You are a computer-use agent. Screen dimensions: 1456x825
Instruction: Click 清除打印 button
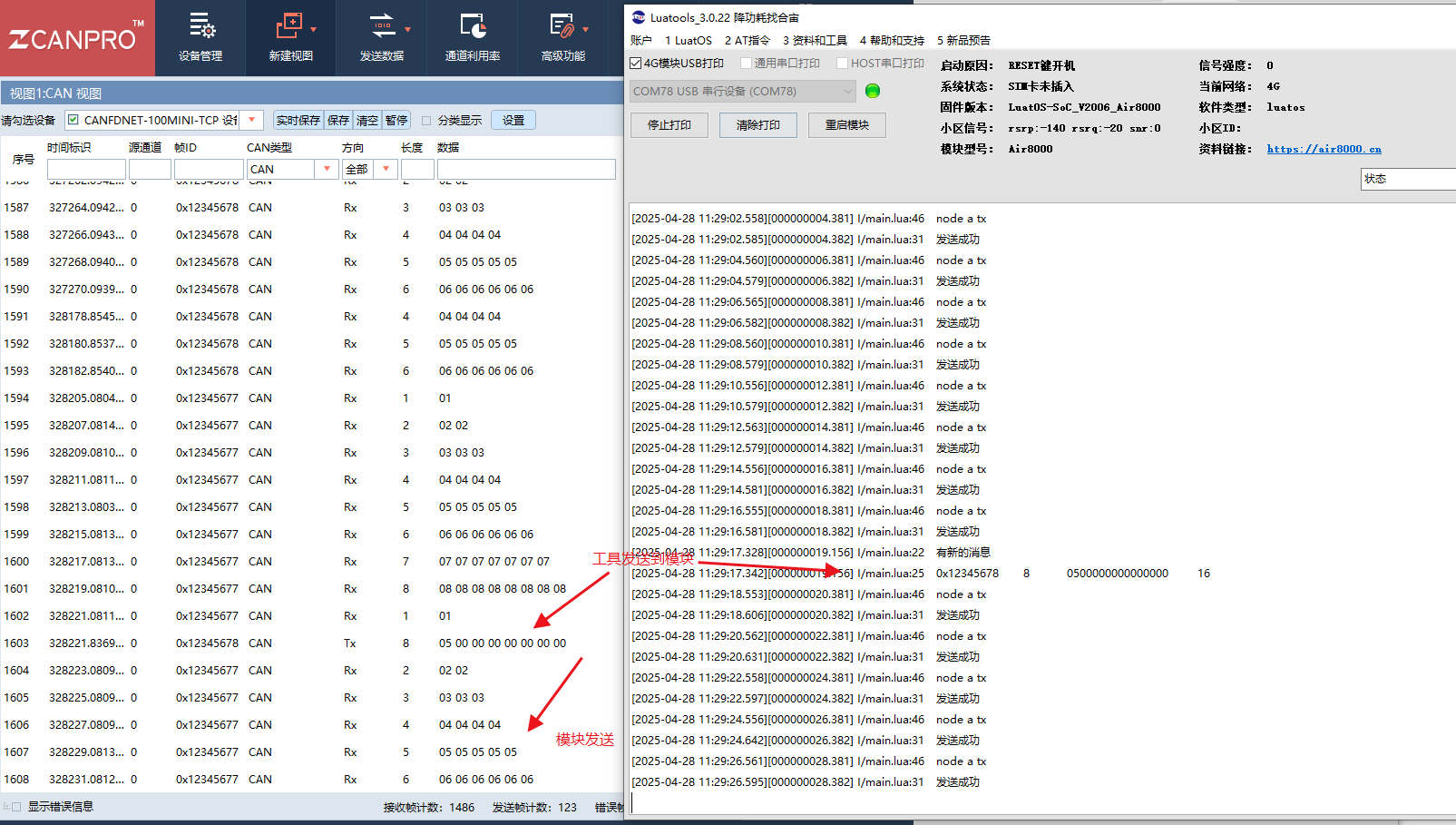757,125
